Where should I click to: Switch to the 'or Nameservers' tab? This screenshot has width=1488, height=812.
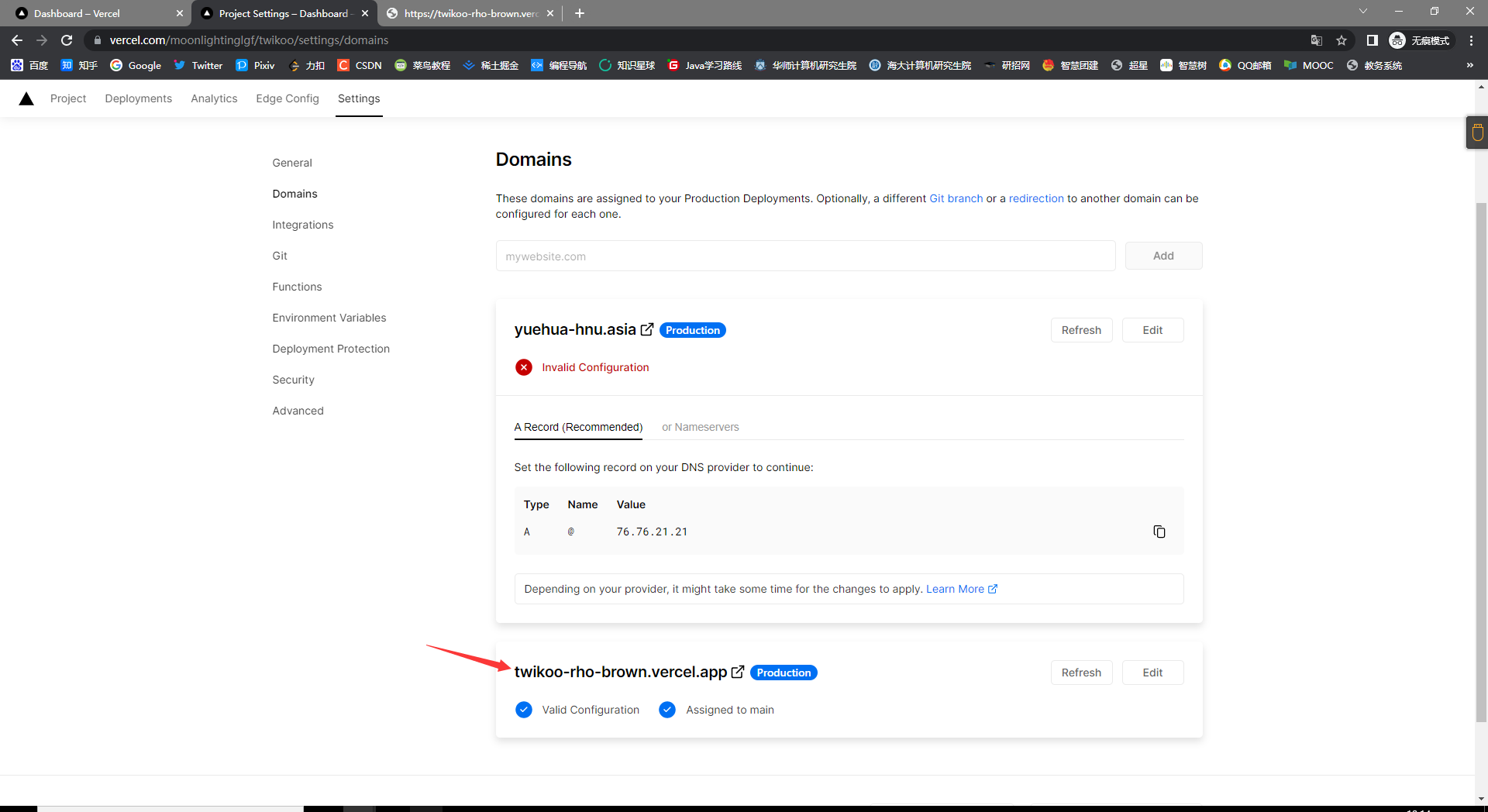coord(700,427)
